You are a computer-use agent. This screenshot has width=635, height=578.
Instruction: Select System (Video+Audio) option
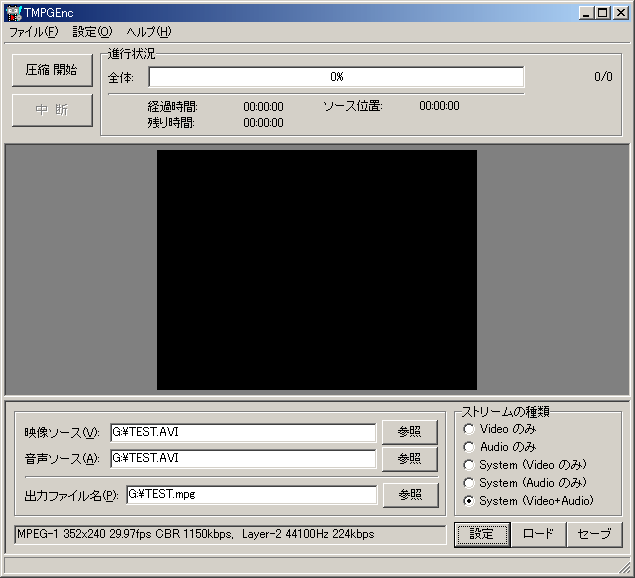click(528, 501)
